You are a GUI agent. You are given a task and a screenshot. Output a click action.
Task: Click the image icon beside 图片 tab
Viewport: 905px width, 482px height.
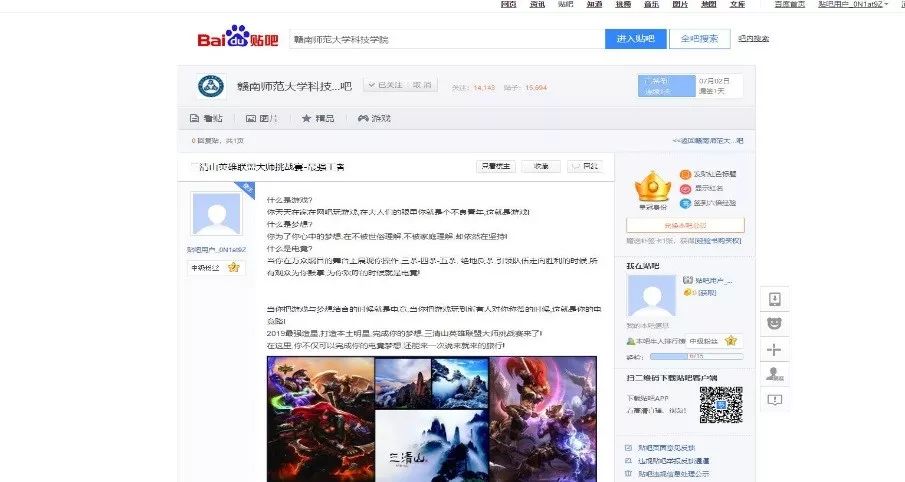[250, 118]
